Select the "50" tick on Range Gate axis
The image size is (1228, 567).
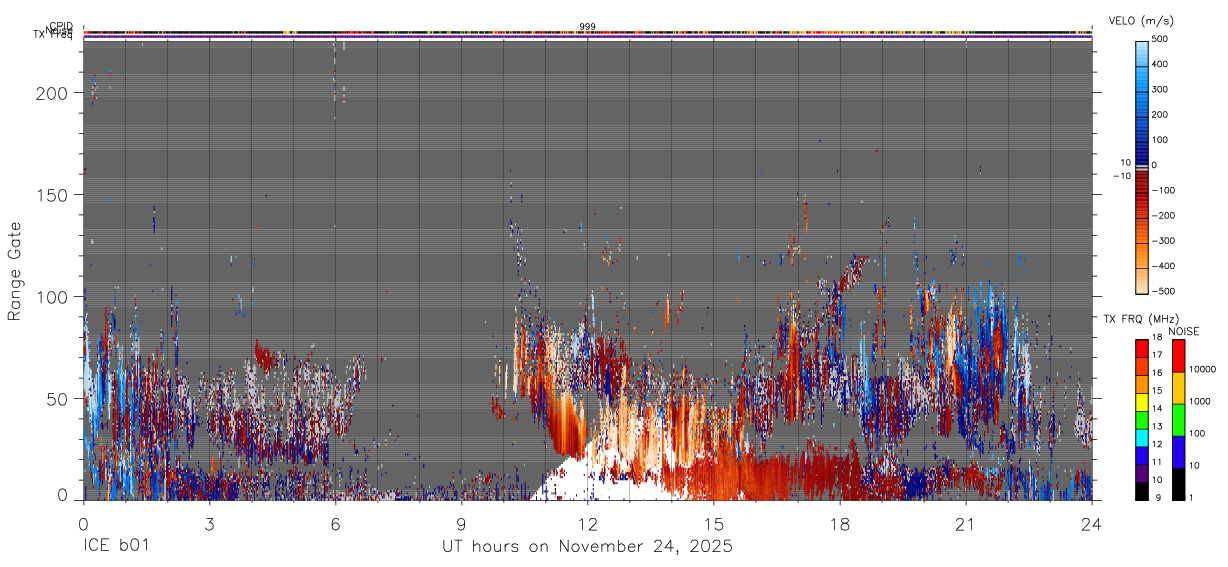point(59,398)
